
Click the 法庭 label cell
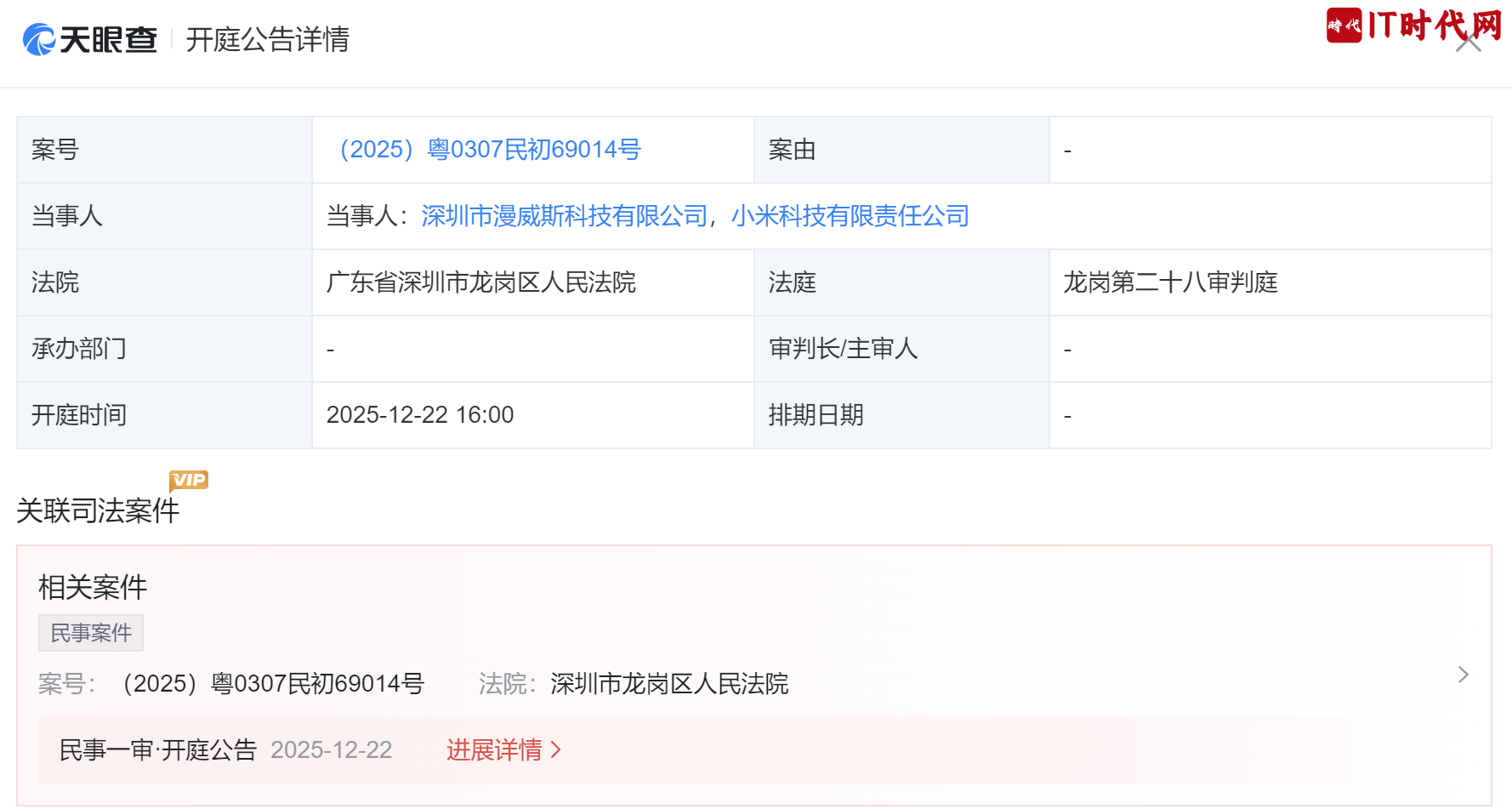click(901, 282)
